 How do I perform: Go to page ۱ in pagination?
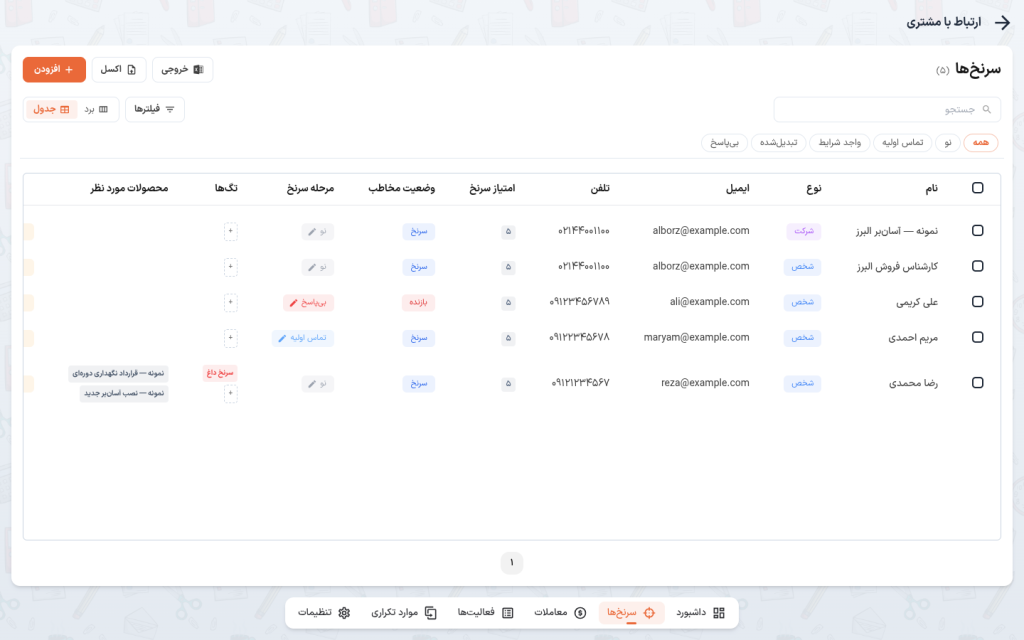512,563
